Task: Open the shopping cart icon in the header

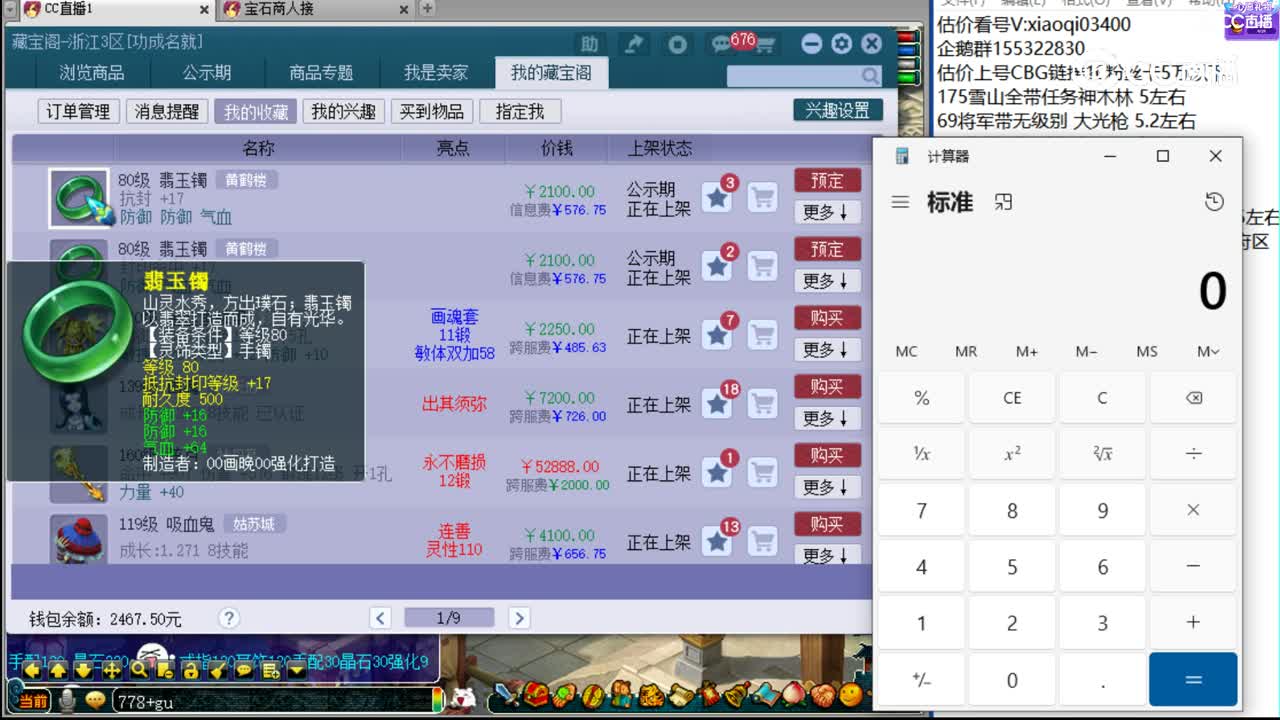Action: [766, 45]
